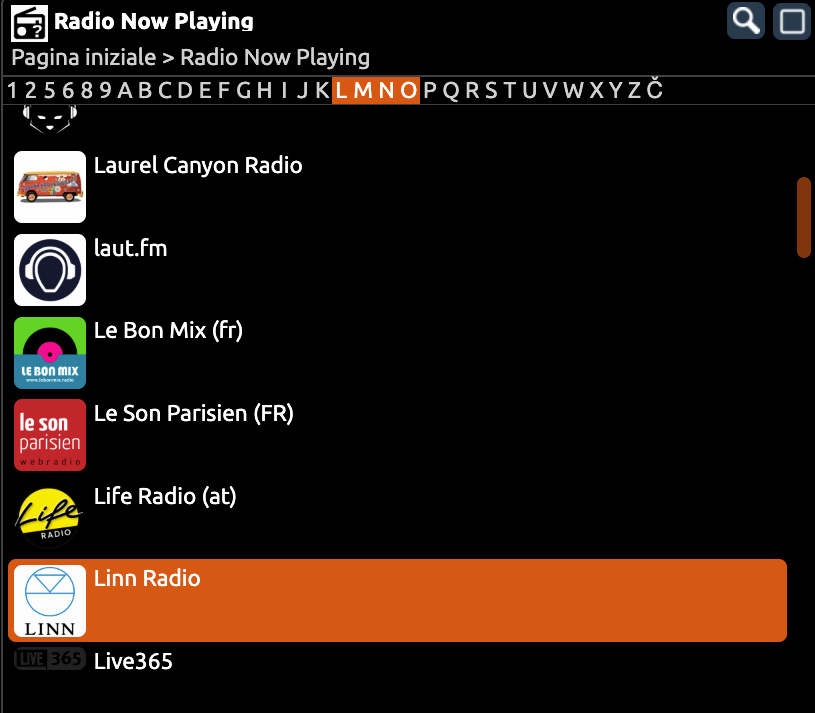Open the search magnifier icon
The height and width of the screenshot is (713, 815).
pyautogui.click(x=746, y=21)
